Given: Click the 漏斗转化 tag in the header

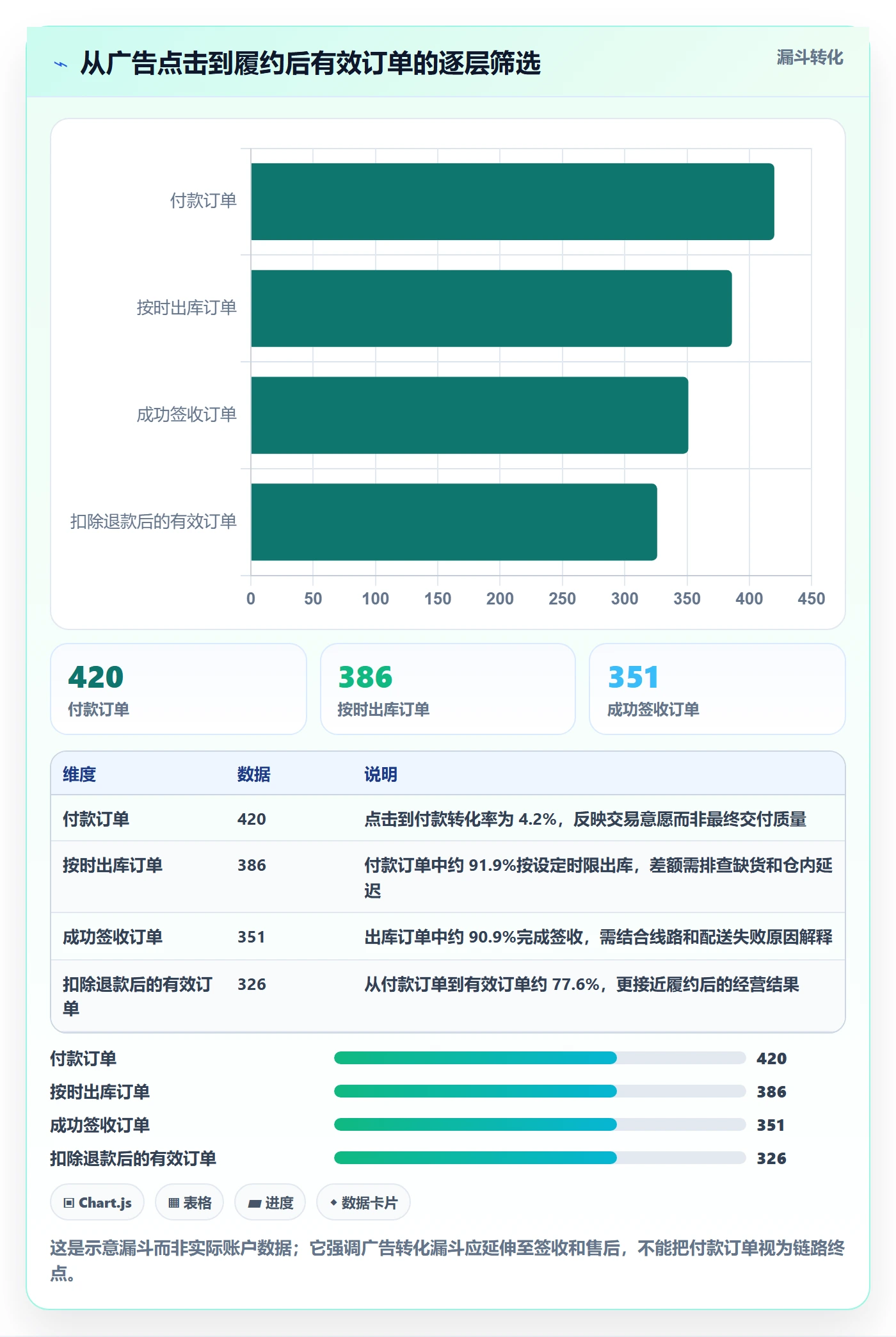Looking at the screenshot, I should 810,58.
